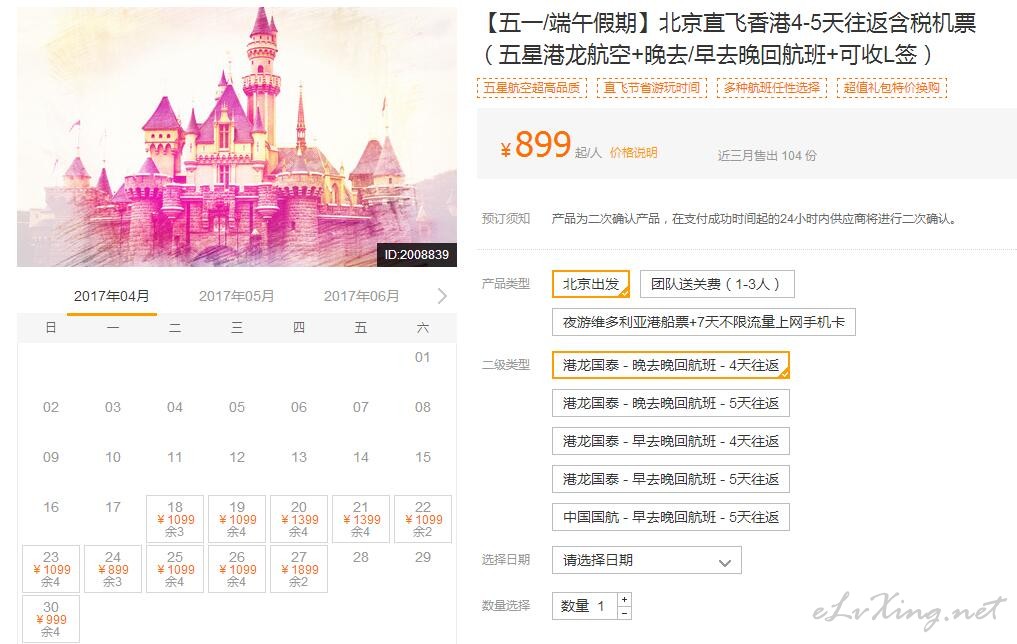Click the 超值礼包特价换购 tag
The width and height of the screenshot is (1017, 644).
(x=892, y=88)
